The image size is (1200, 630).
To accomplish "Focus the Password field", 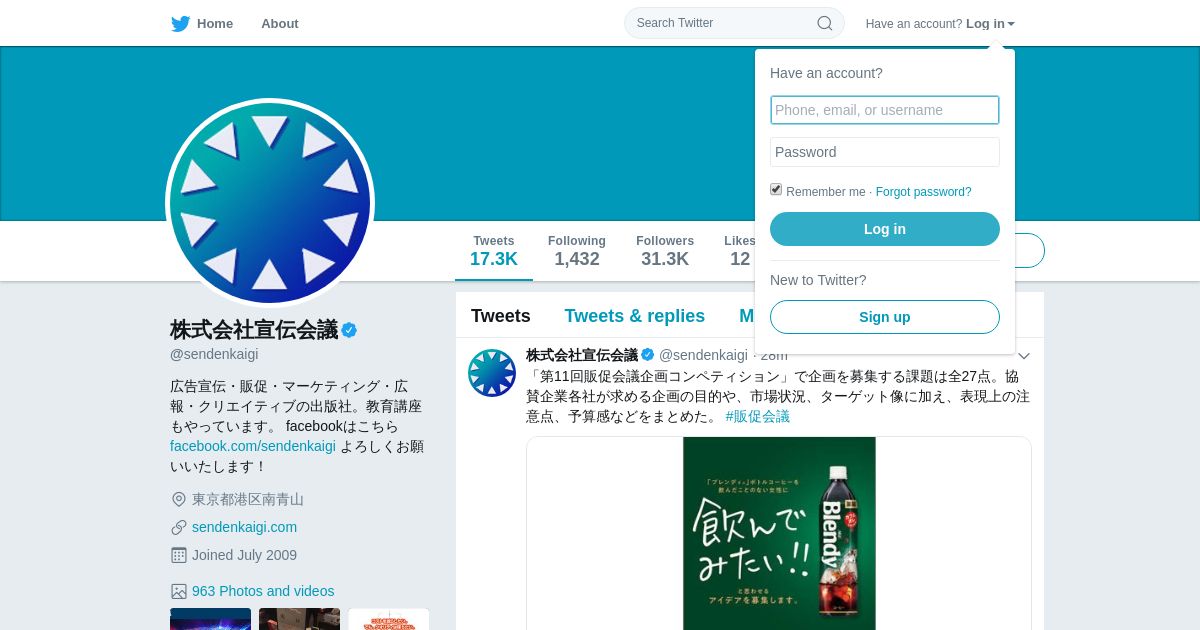I will (x=885, y=152).
